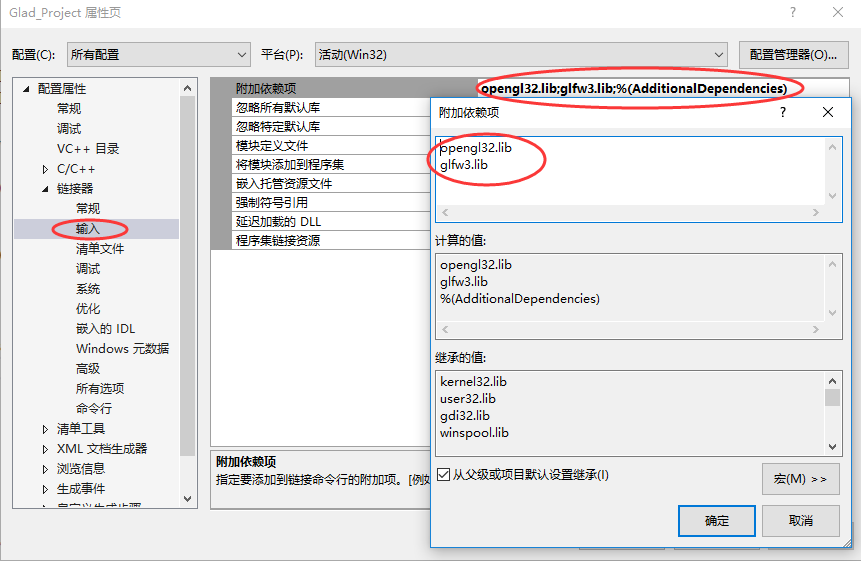The width and height of the screenshot is (861, 561).
Task: Click 计算的值 horizontal scroll left arrow
Action: pyautogui.click(x=445, y=329)
